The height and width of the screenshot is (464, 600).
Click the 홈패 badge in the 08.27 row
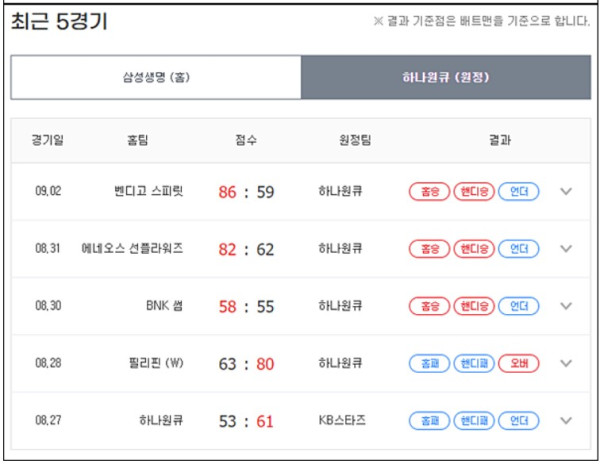[429, 420]
